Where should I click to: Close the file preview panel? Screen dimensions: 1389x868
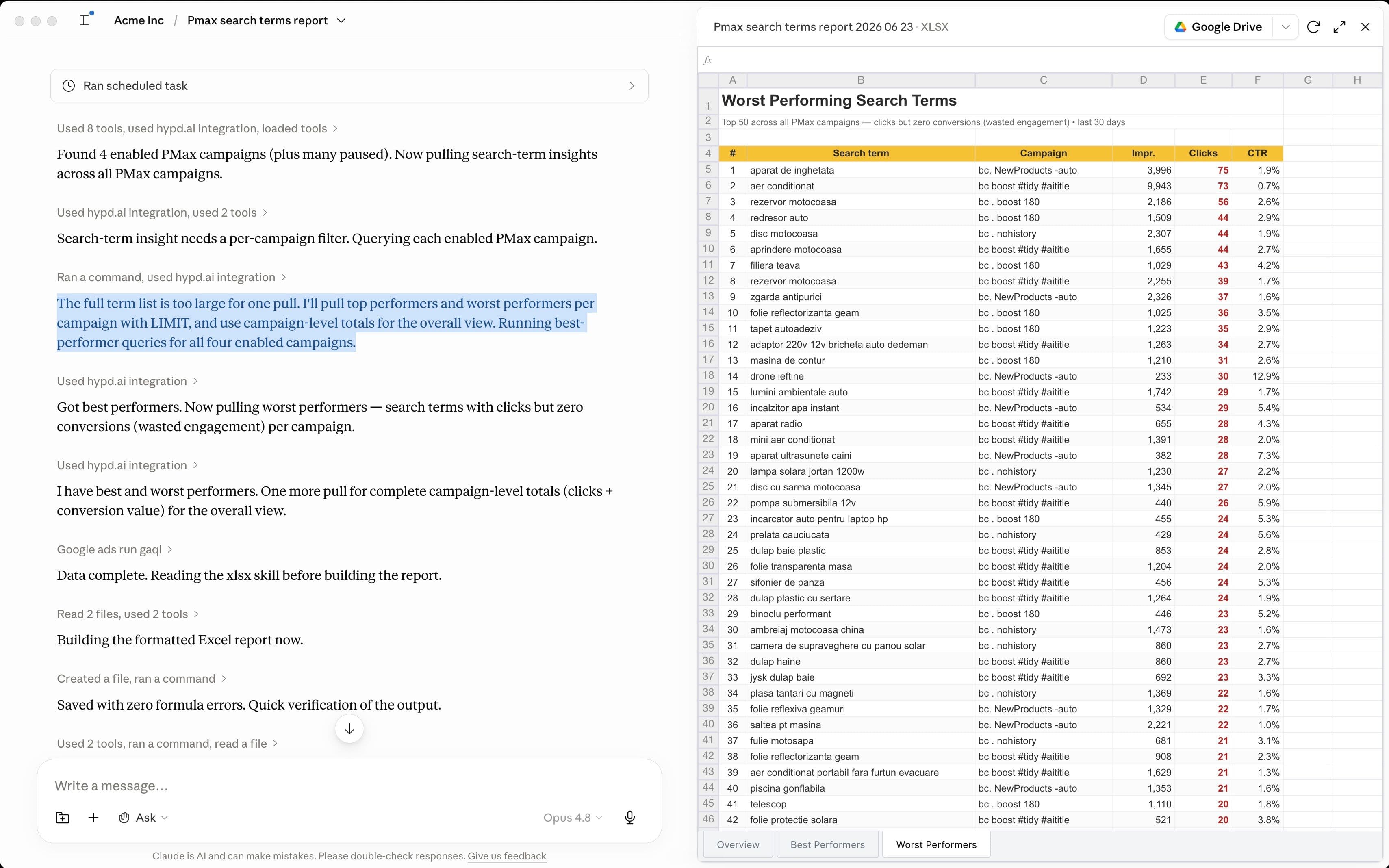point(1365,27)
